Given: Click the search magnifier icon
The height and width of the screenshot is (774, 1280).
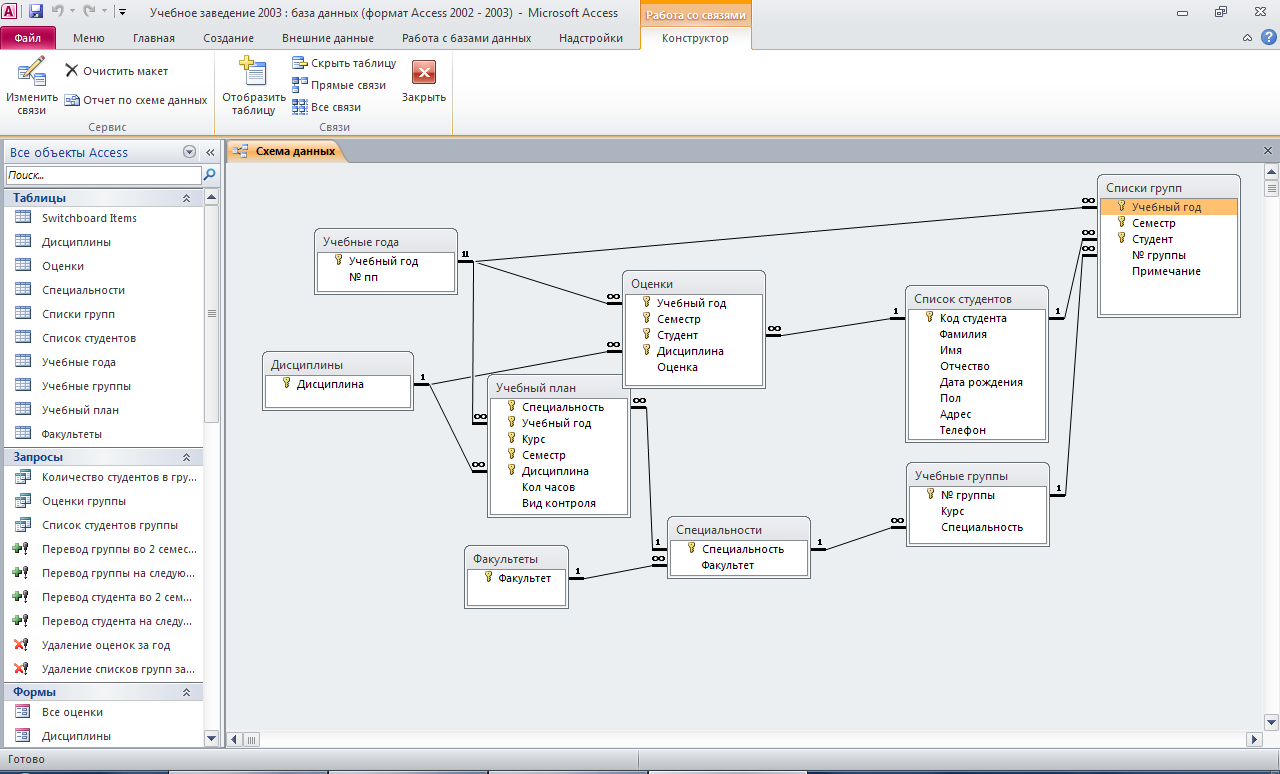Looking at the screenshot, I should 210,175.
